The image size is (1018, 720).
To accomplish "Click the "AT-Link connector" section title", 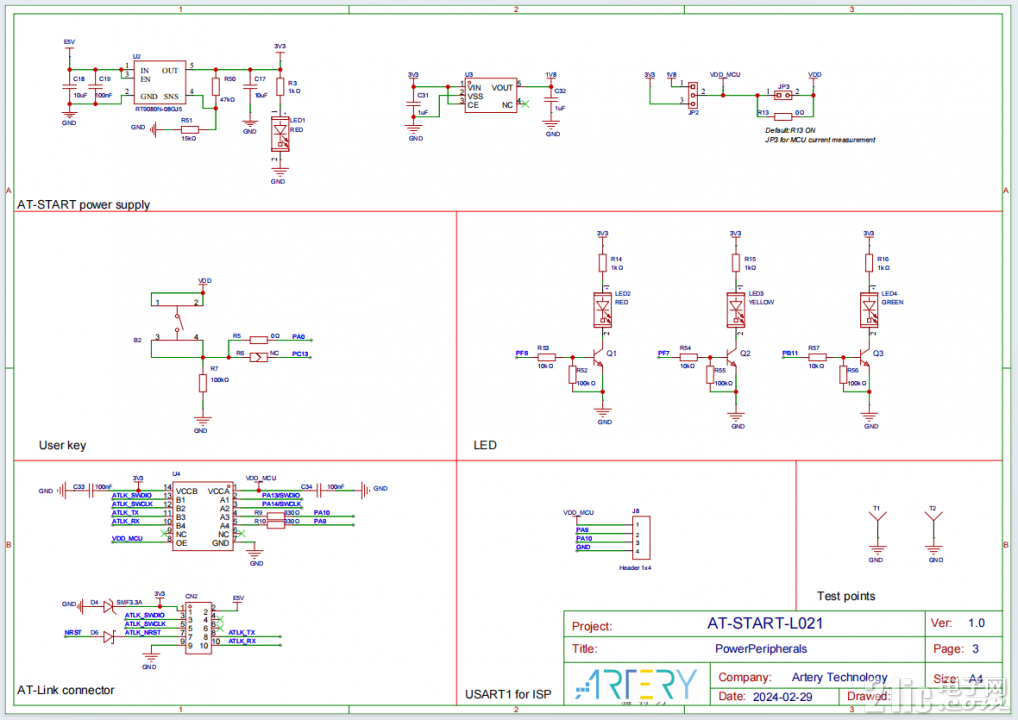I will [66, 690].
